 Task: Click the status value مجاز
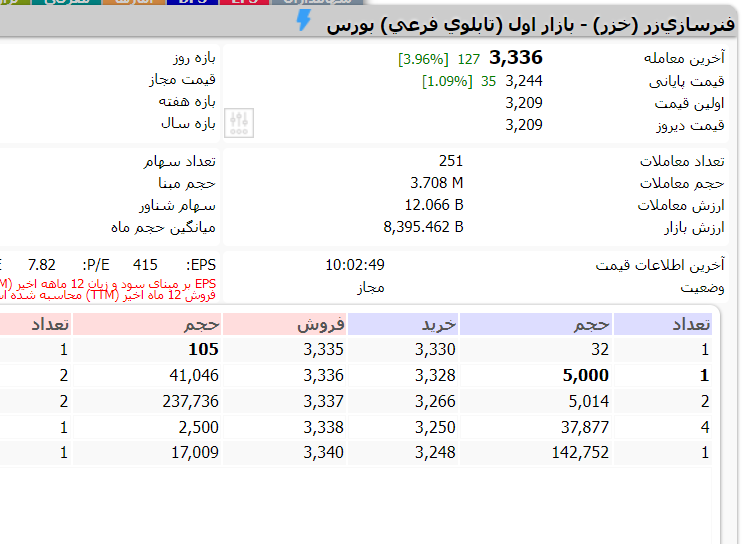371,287
